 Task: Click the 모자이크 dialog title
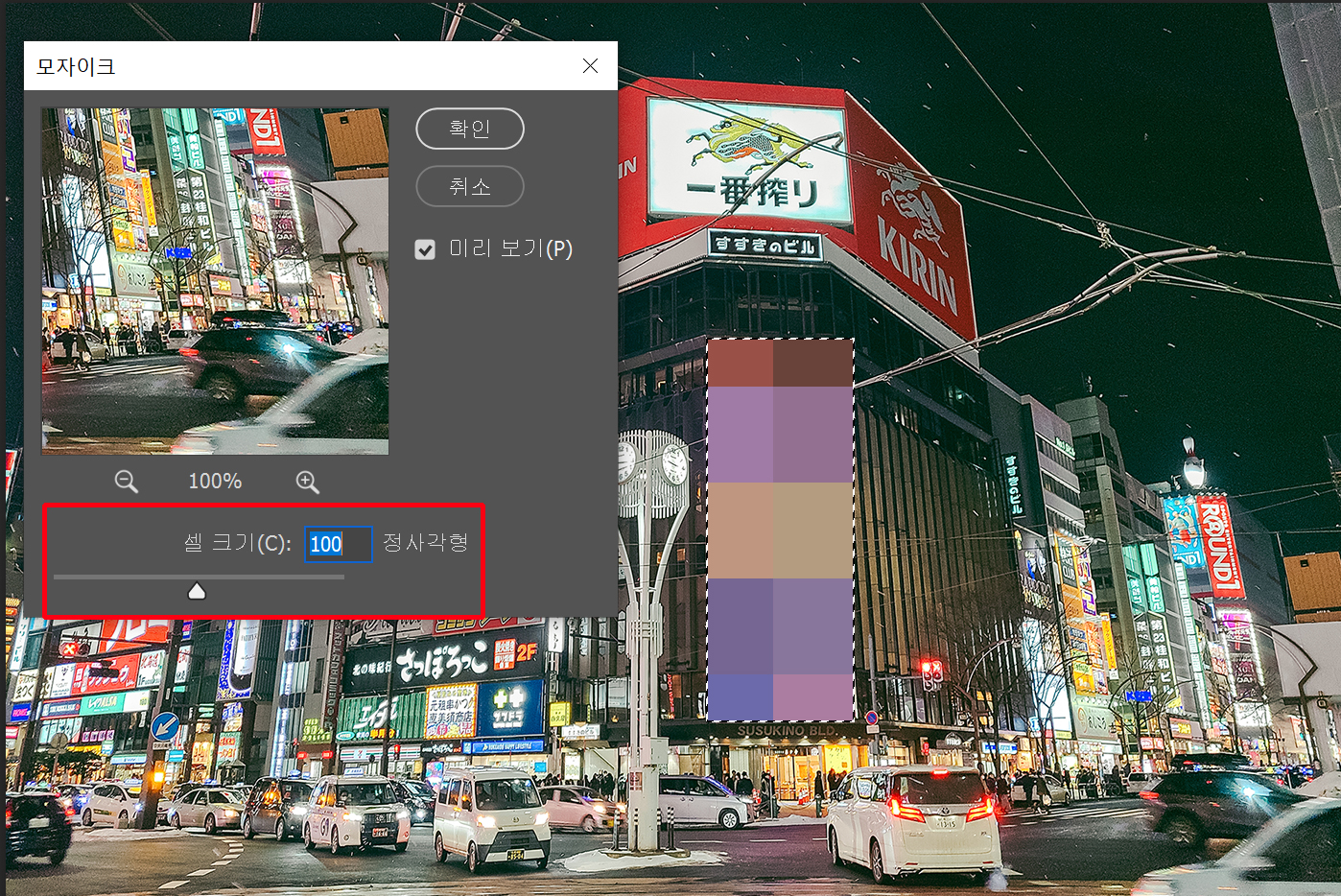point(76,66)
